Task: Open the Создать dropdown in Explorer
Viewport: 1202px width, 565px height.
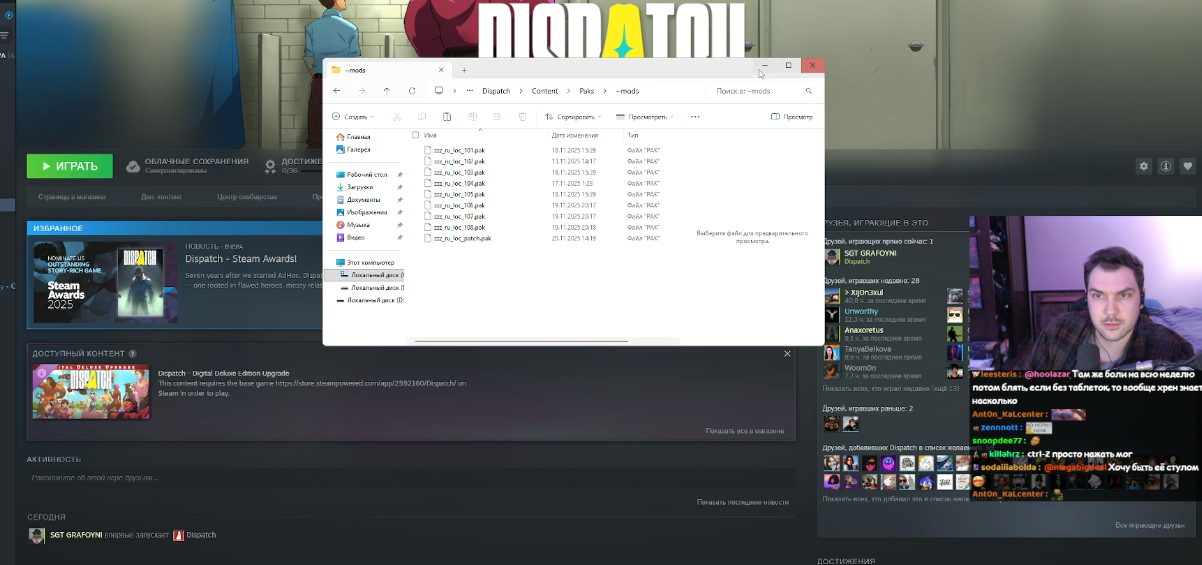Action: tap(353, 117)
